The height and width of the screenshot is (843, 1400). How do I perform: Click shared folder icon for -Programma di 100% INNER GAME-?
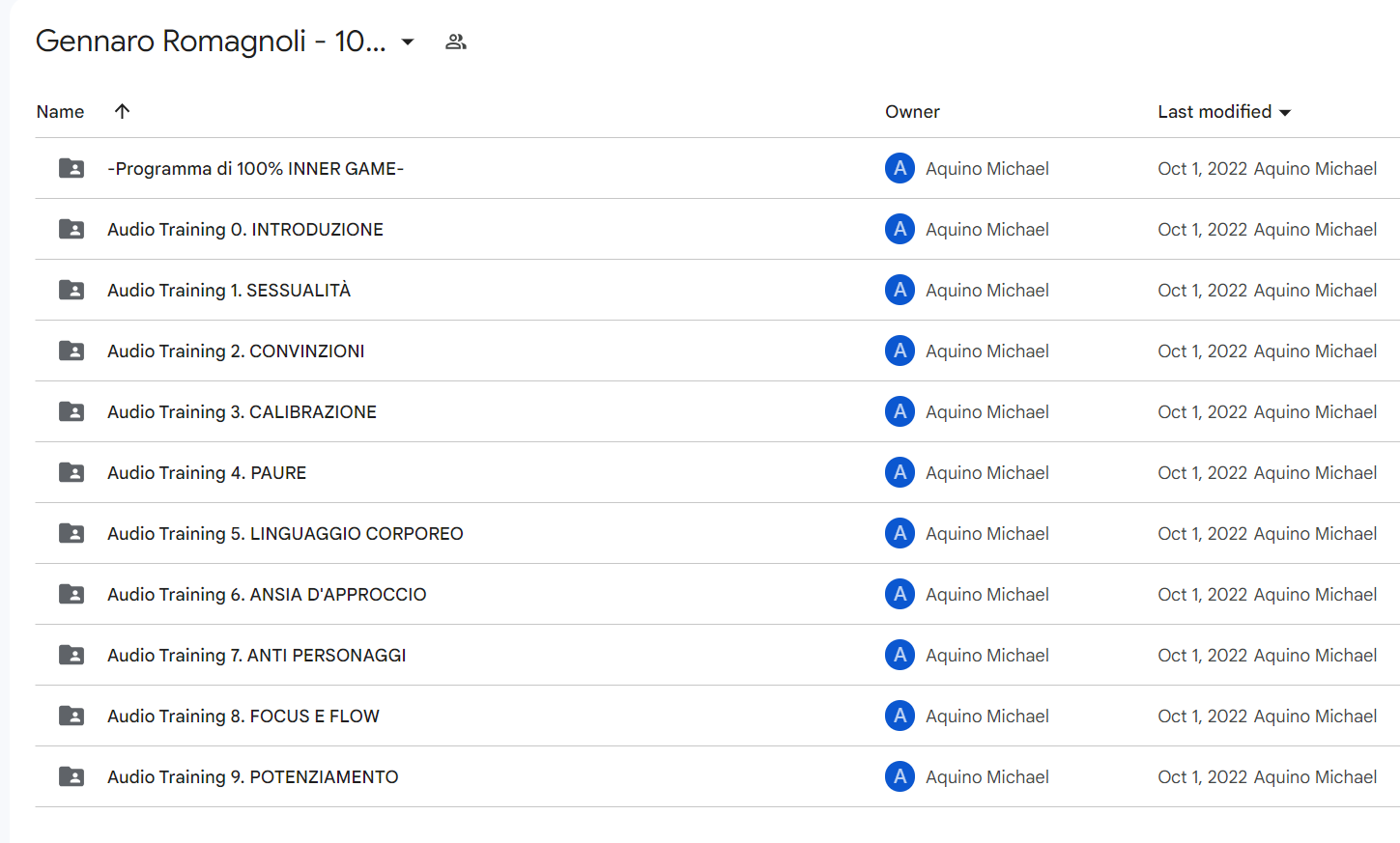pos(71,168)
